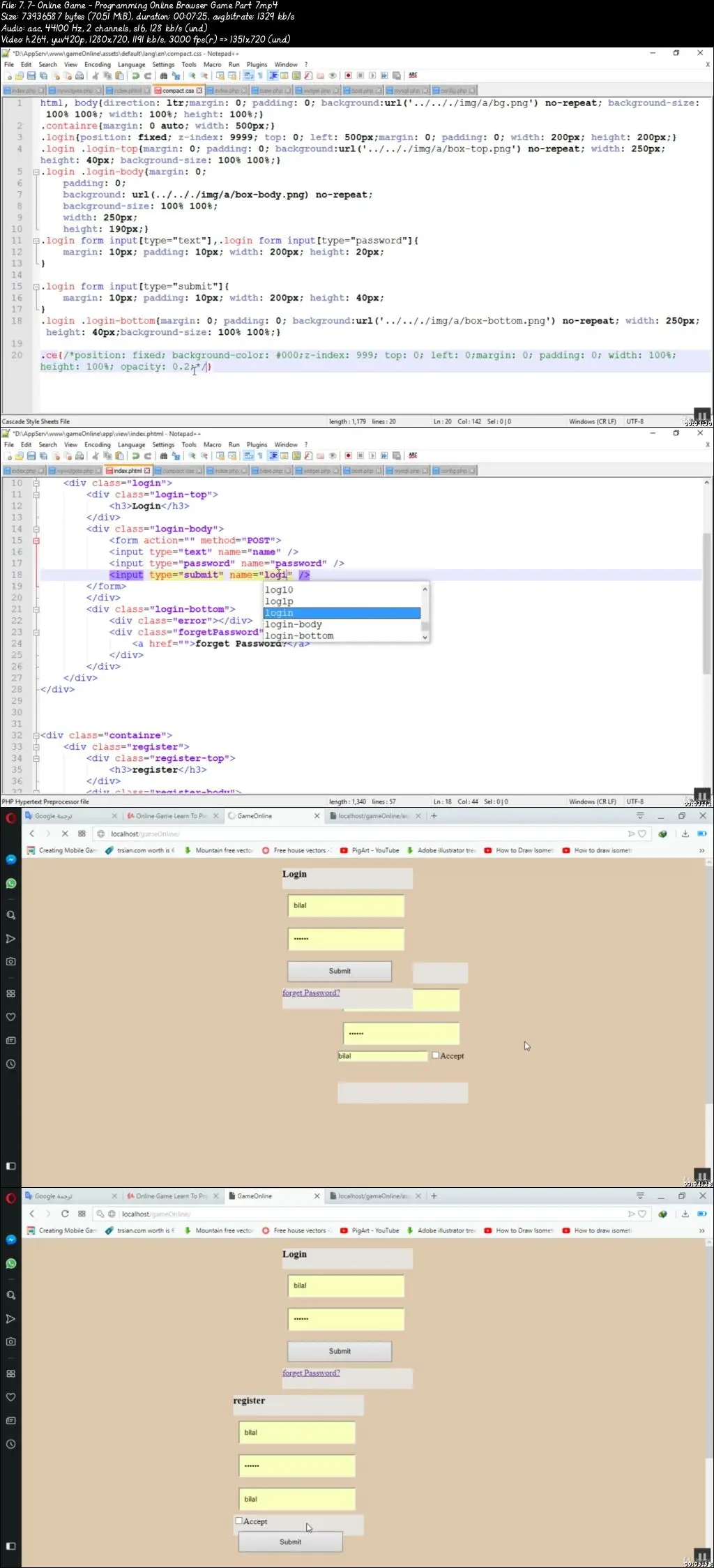Click the History clock icon in the loading browser sidebar

(x=10, y=1064)
